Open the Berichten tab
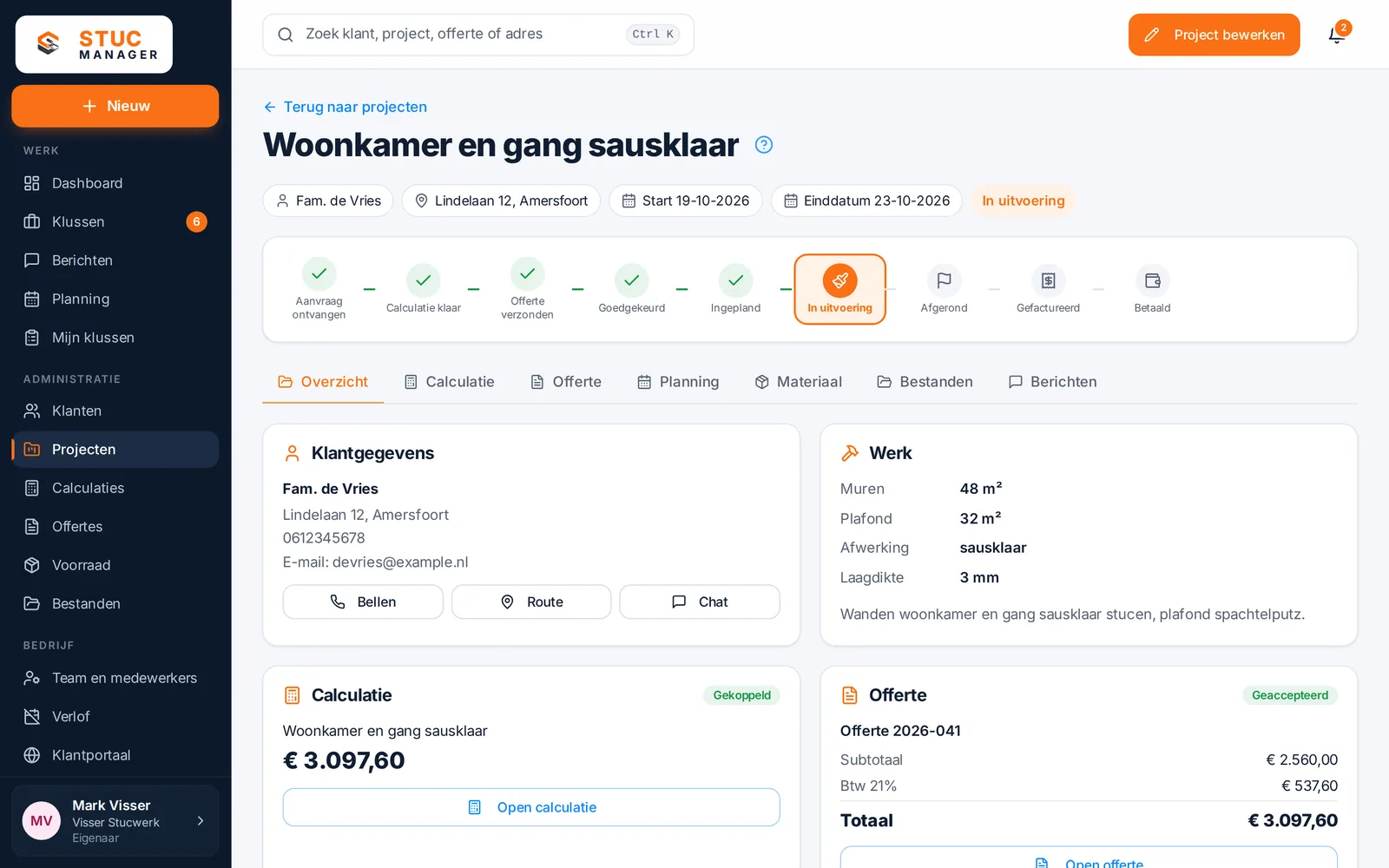The image size is (1389, 868). click(x=1053, y=382)
